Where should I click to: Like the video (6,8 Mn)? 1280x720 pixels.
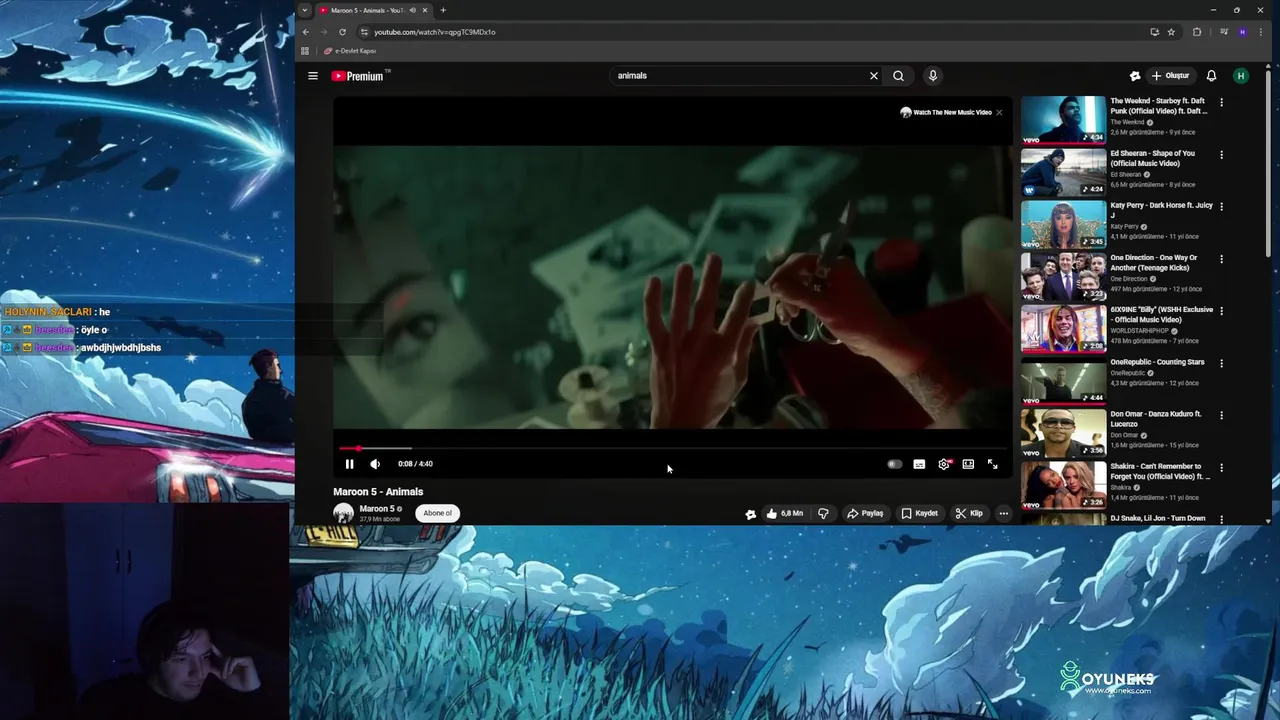(x=785, y=513)
